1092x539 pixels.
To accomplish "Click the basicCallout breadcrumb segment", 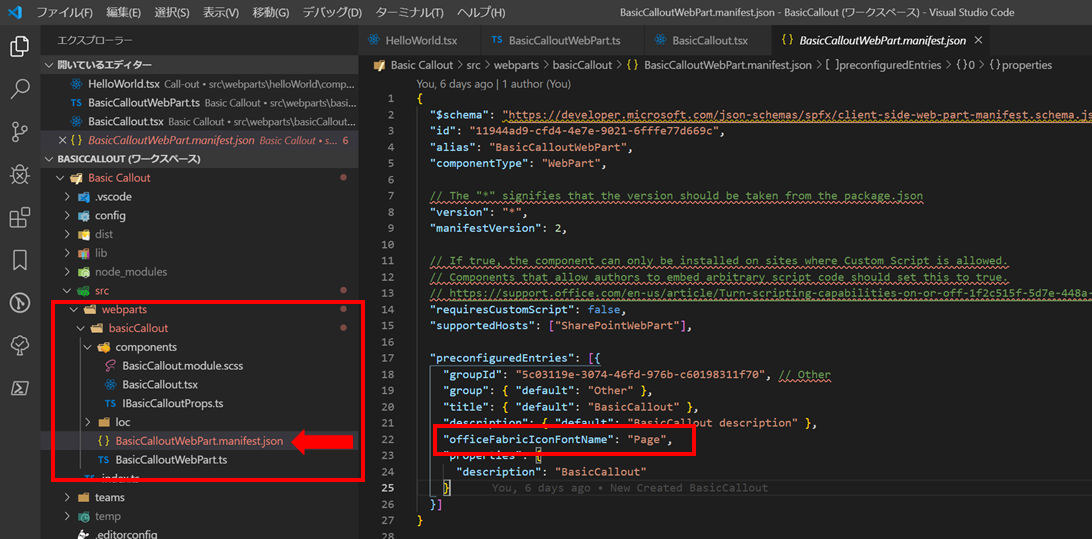I will click(582, 65).
